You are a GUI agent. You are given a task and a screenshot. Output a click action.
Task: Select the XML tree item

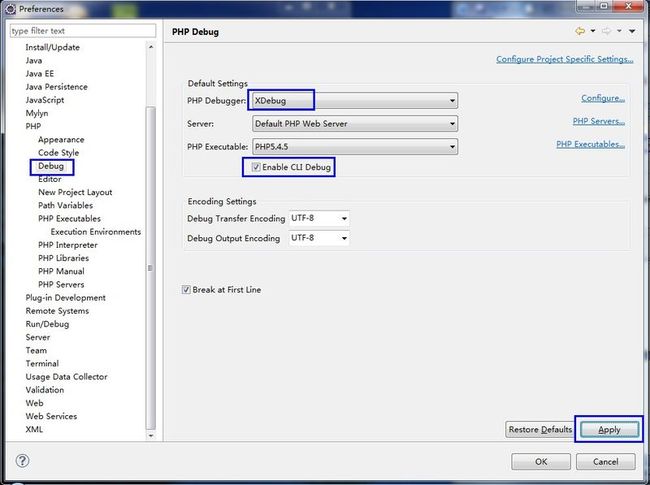coord(34,429)
